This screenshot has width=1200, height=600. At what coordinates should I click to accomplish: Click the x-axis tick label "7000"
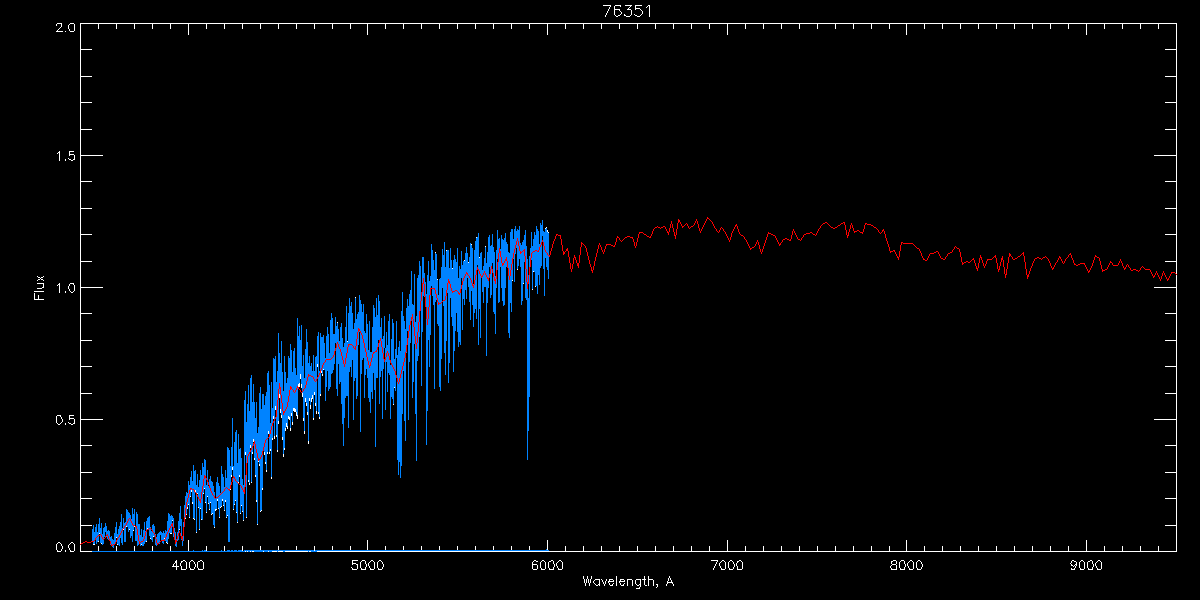727,564
